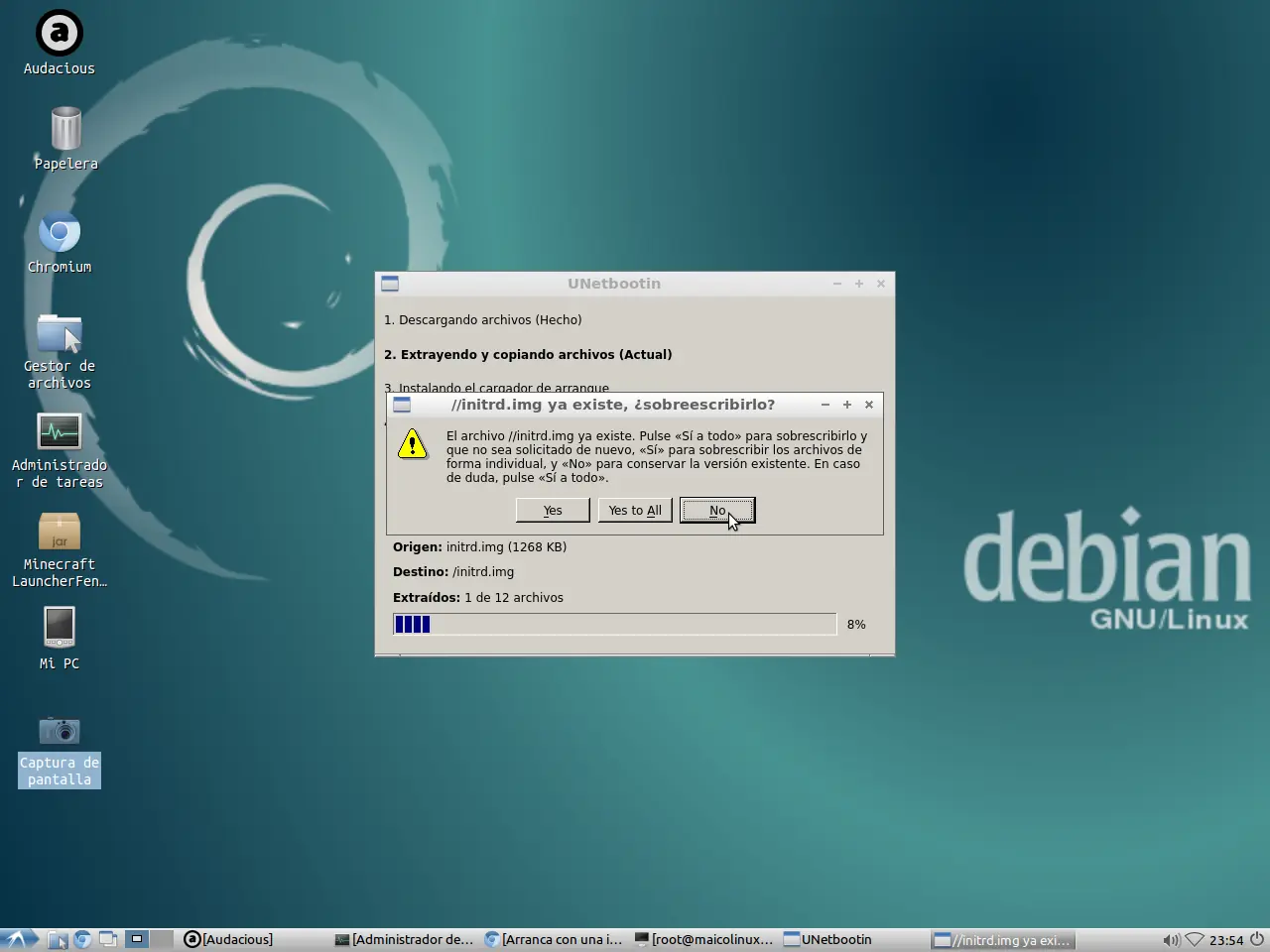Switch to UNetbootin taskbar entry
Image resolution: width=1270 pixels, height=952 pixels.
pos(854,939)
